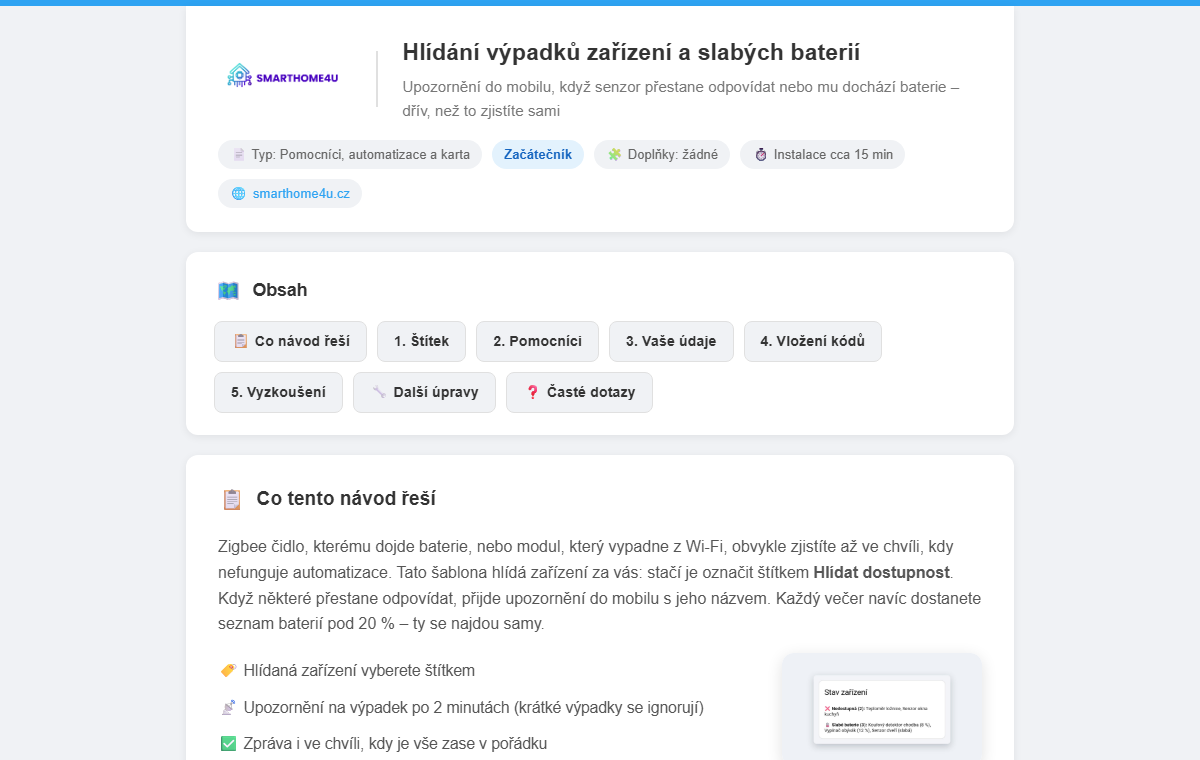Click the Doplňky: žádné tag
The width and height of the screenshot is (1200, 760).
coord(662,155)
